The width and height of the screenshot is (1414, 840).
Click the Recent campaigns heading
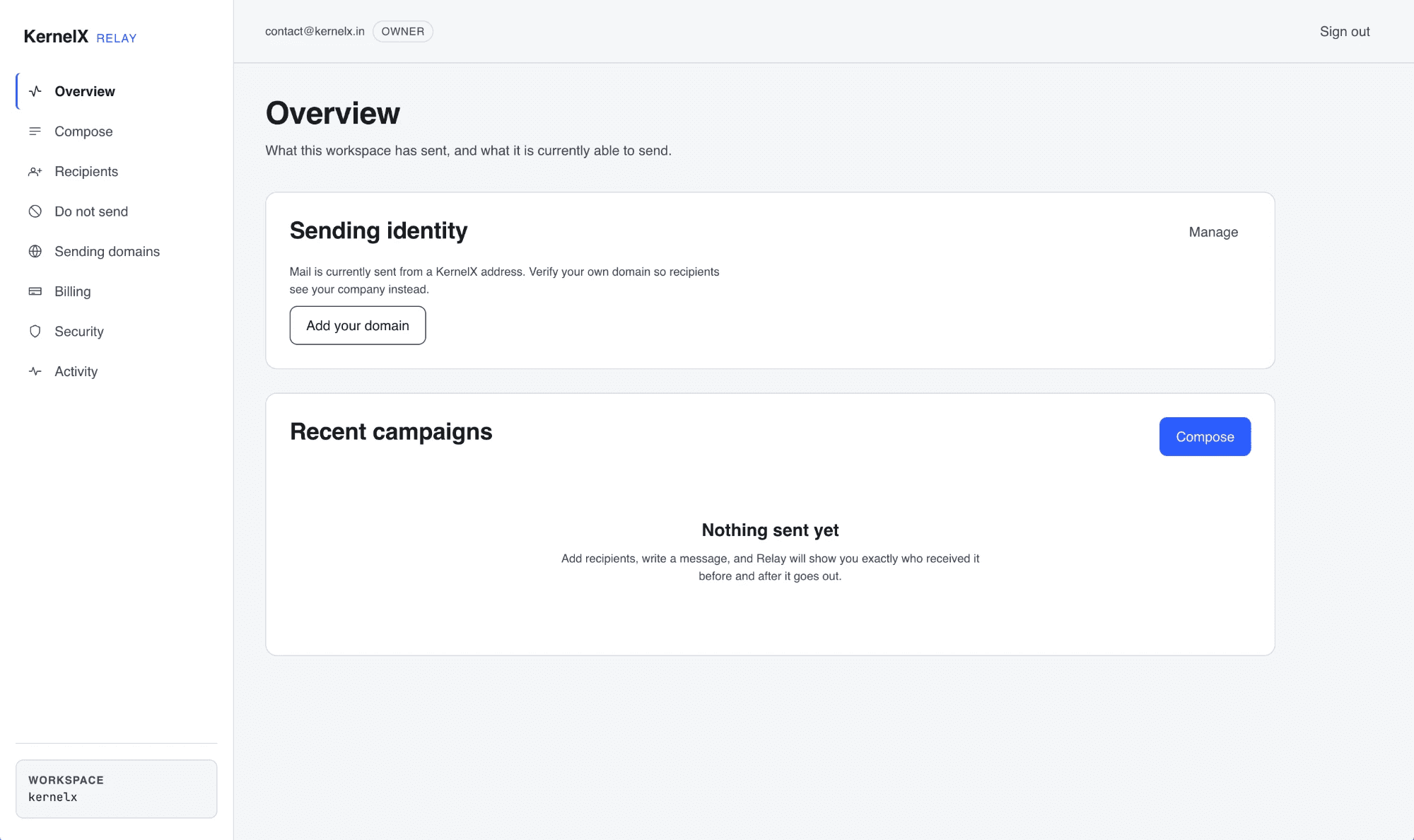(x=391, y=432)
